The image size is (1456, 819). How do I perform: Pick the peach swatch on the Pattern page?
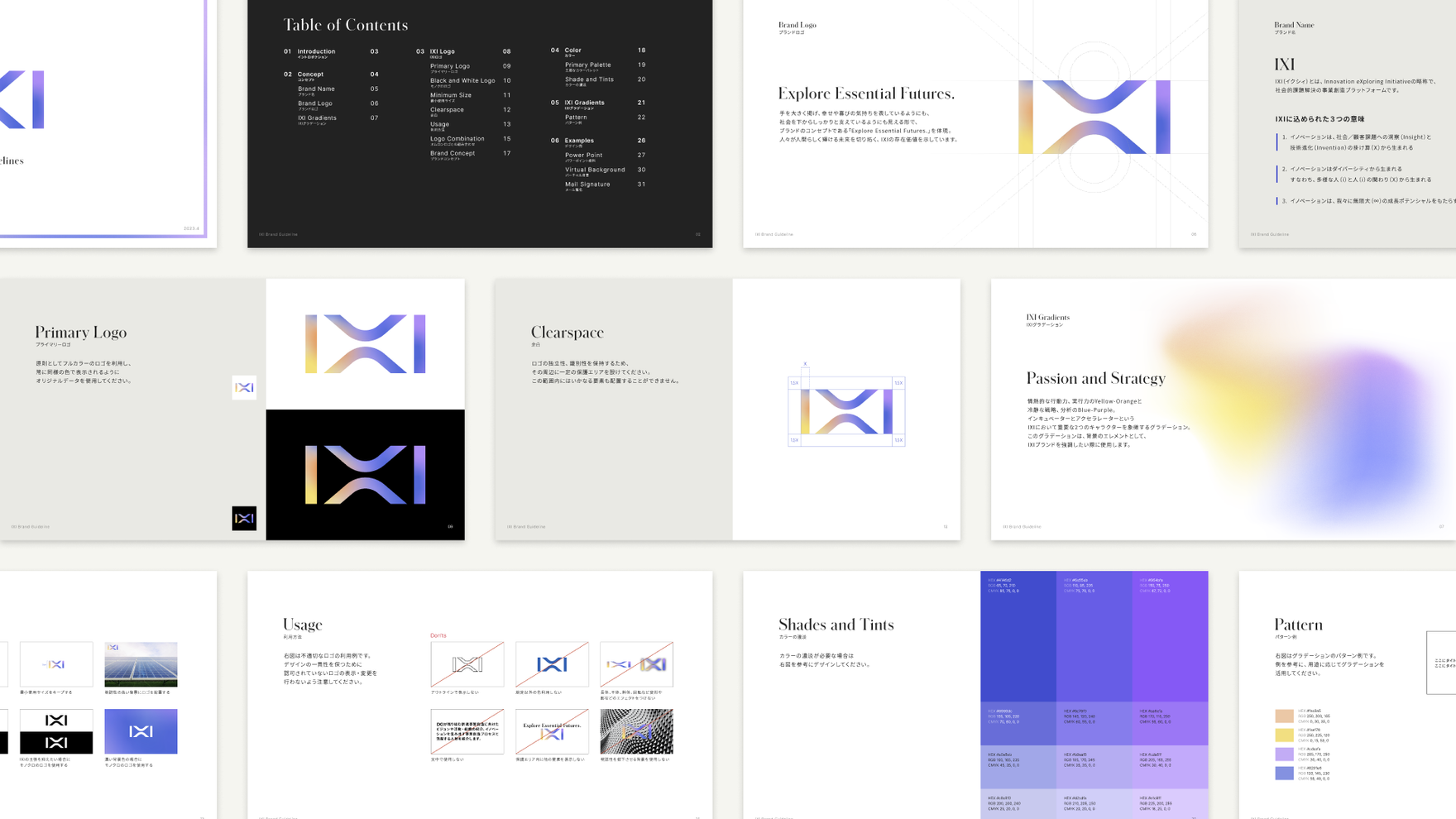[1284, 716]
